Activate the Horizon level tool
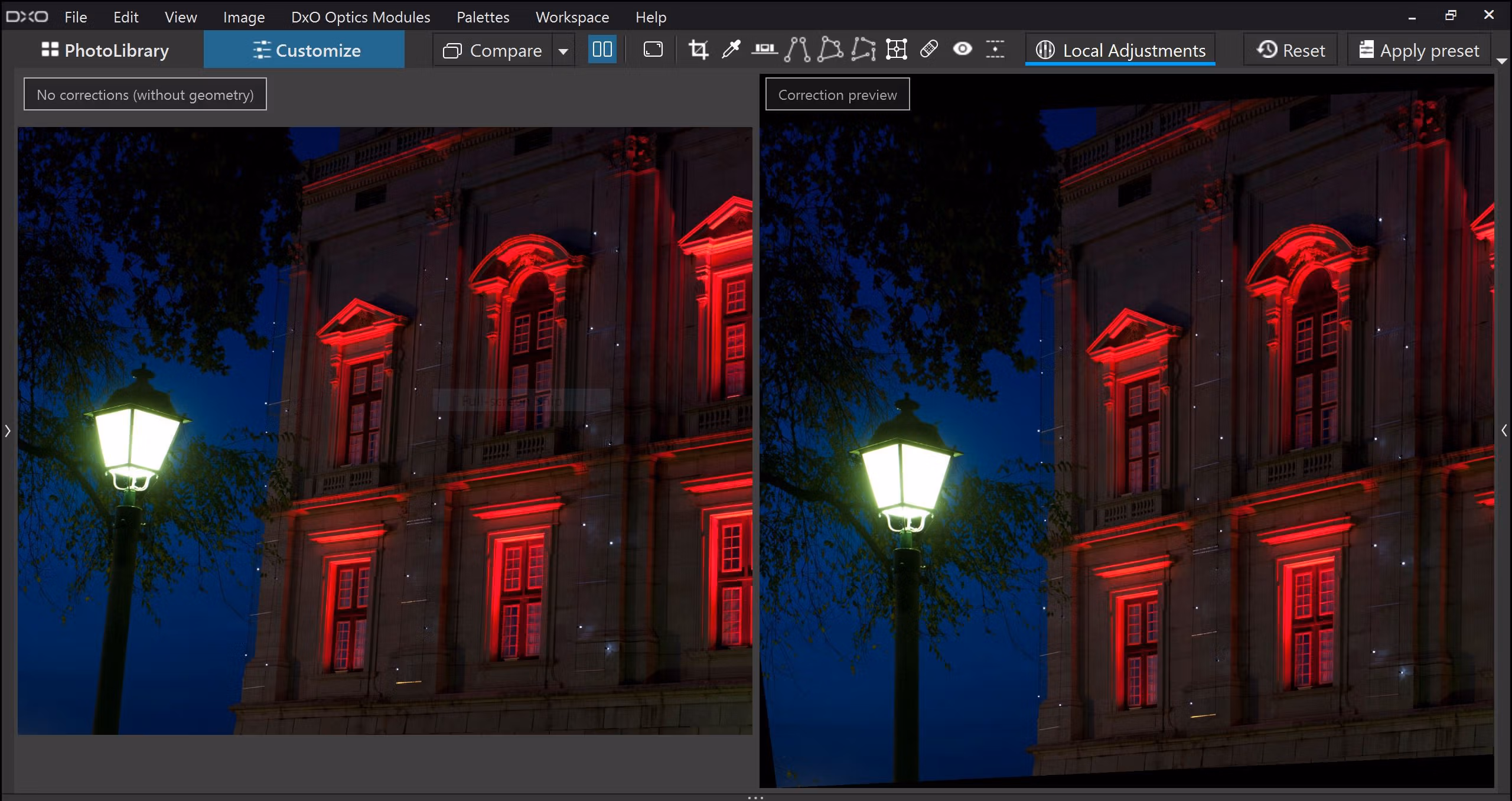Screen dimensions: 1512x801 (764, 50)
